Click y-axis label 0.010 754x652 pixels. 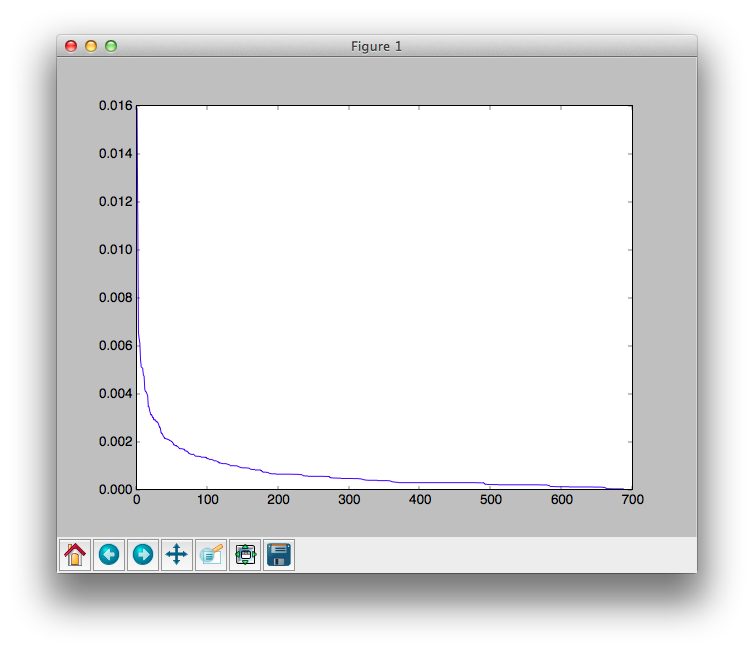115,250
